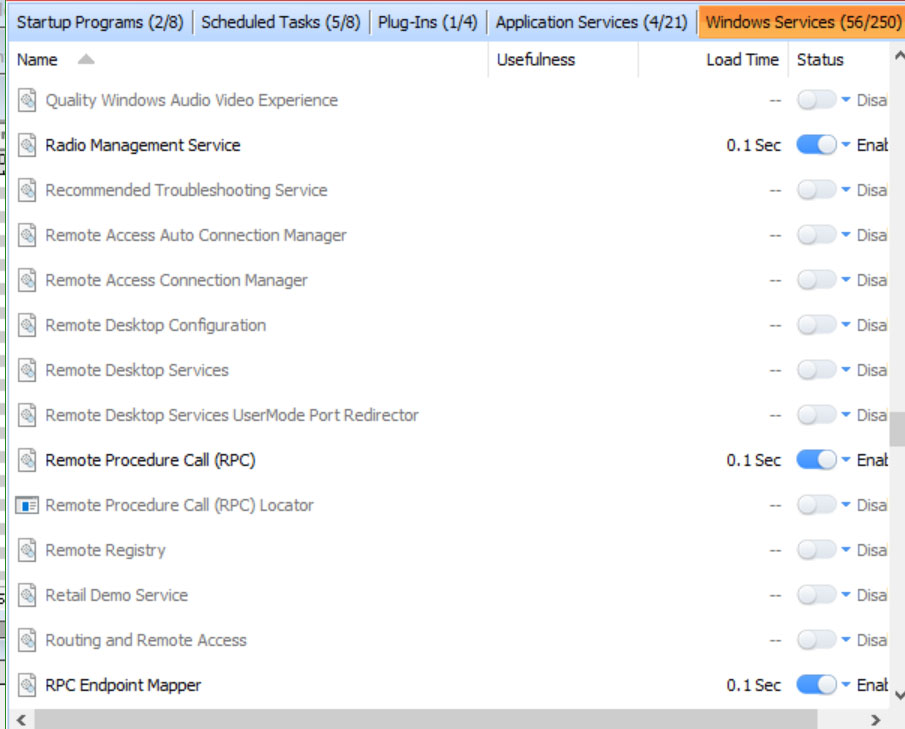Select "Remote Desktop Configuration" name text

point(155,325)
